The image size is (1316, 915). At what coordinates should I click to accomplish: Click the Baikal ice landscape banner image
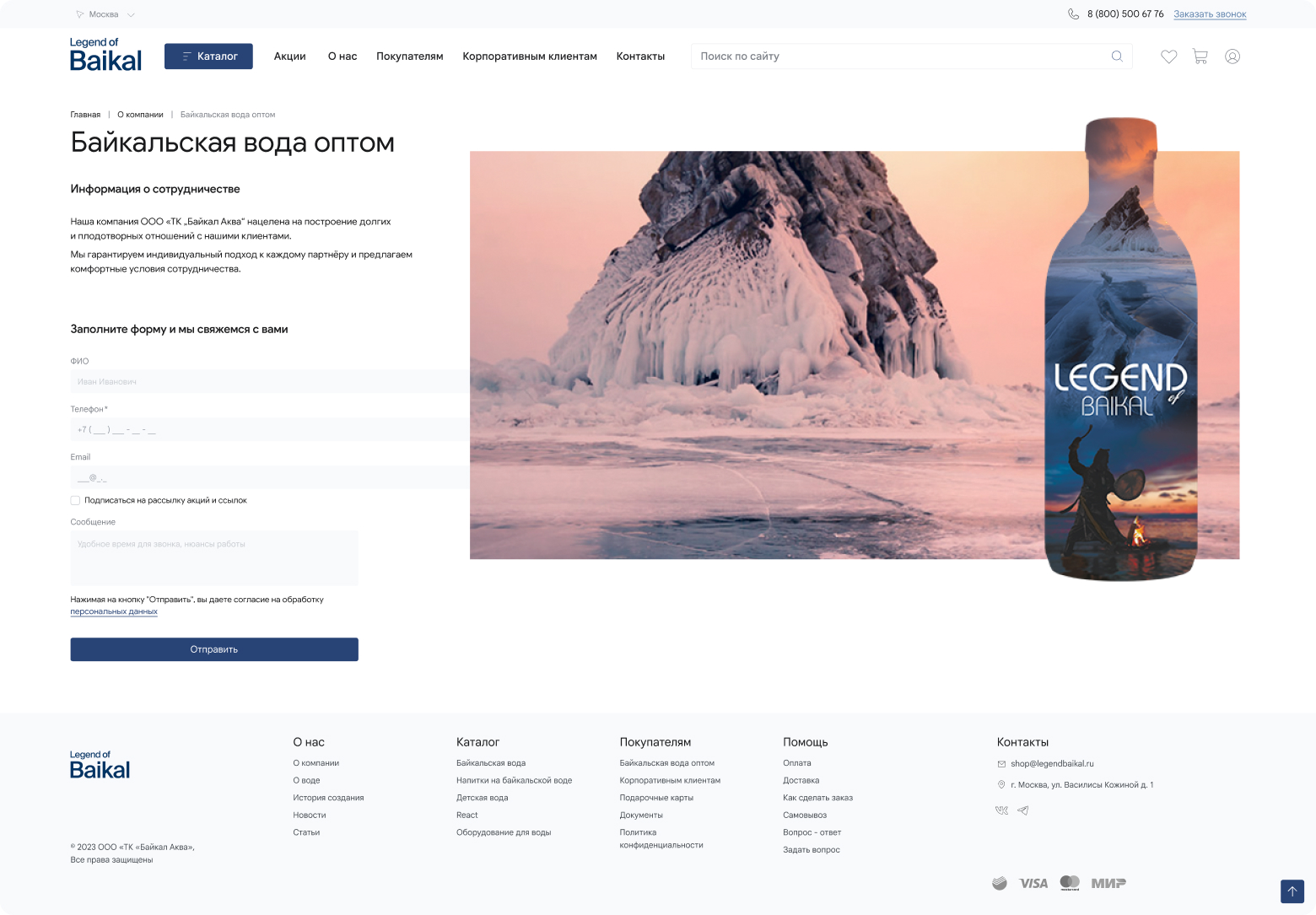(x=855, y=355)
